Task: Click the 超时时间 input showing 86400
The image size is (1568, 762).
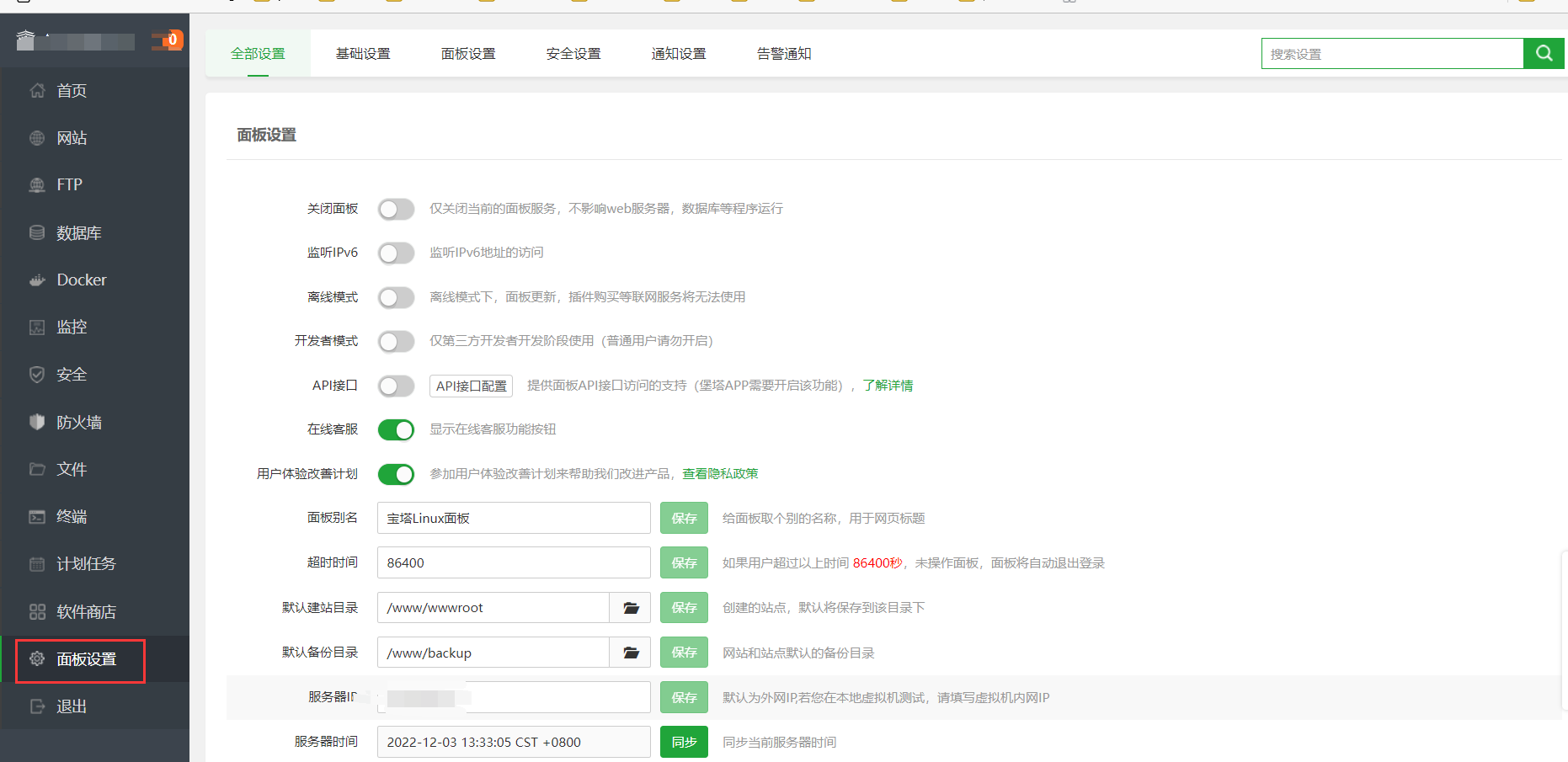Action: click(x=514, y=562)
